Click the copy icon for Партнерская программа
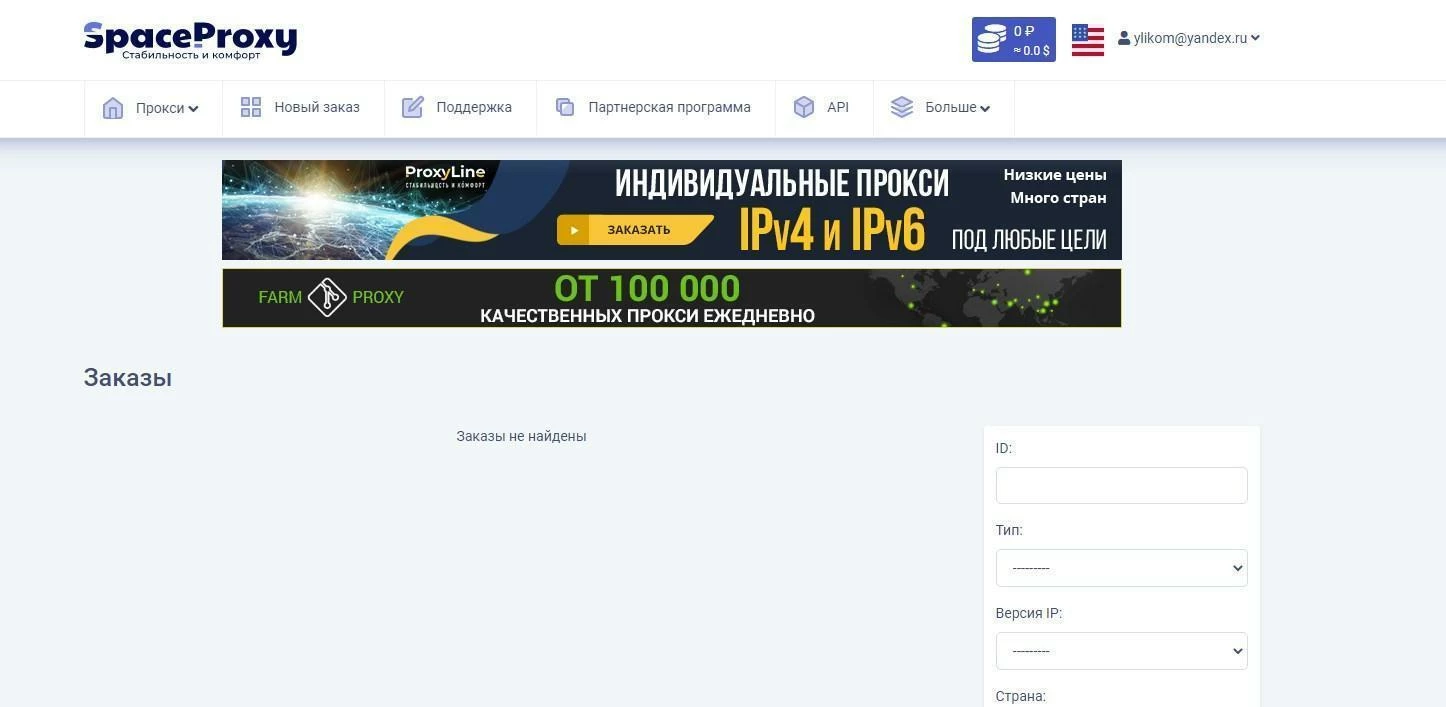The width and height of the screenshot is (1446, 707). click(565, 107)
